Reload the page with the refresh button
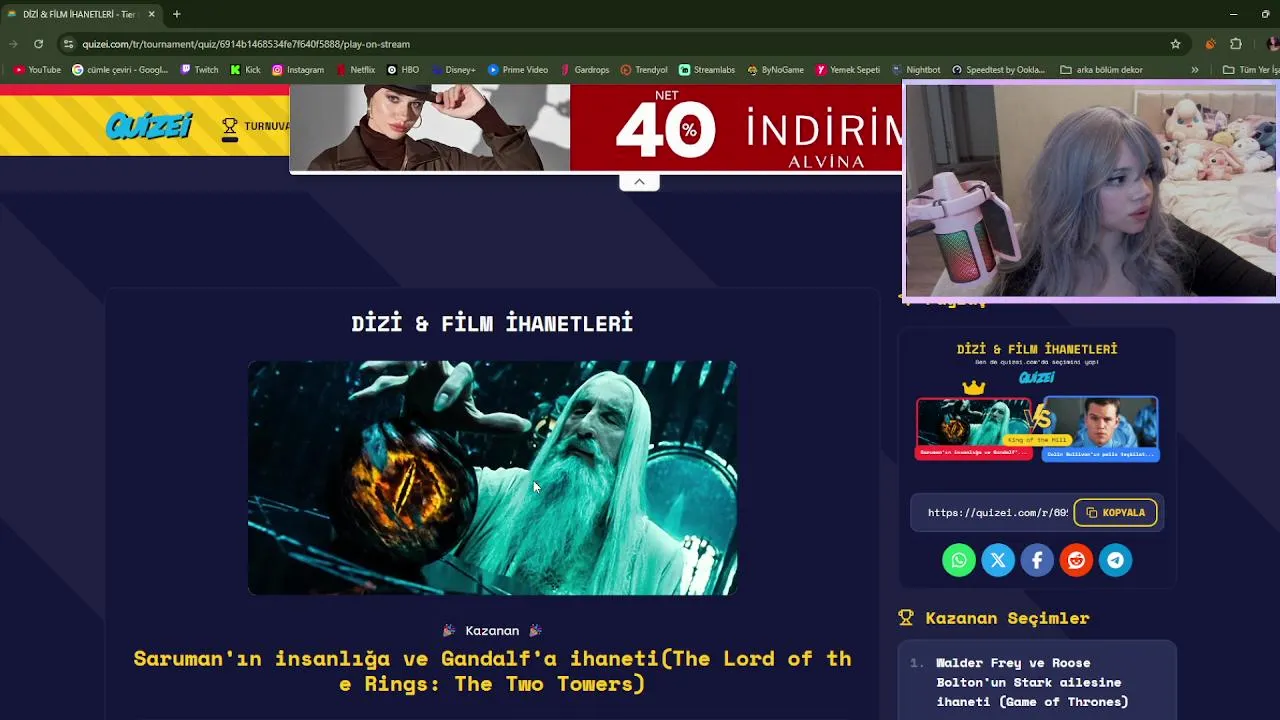This screenshot has width=1280, height=720. coord(38,44)
